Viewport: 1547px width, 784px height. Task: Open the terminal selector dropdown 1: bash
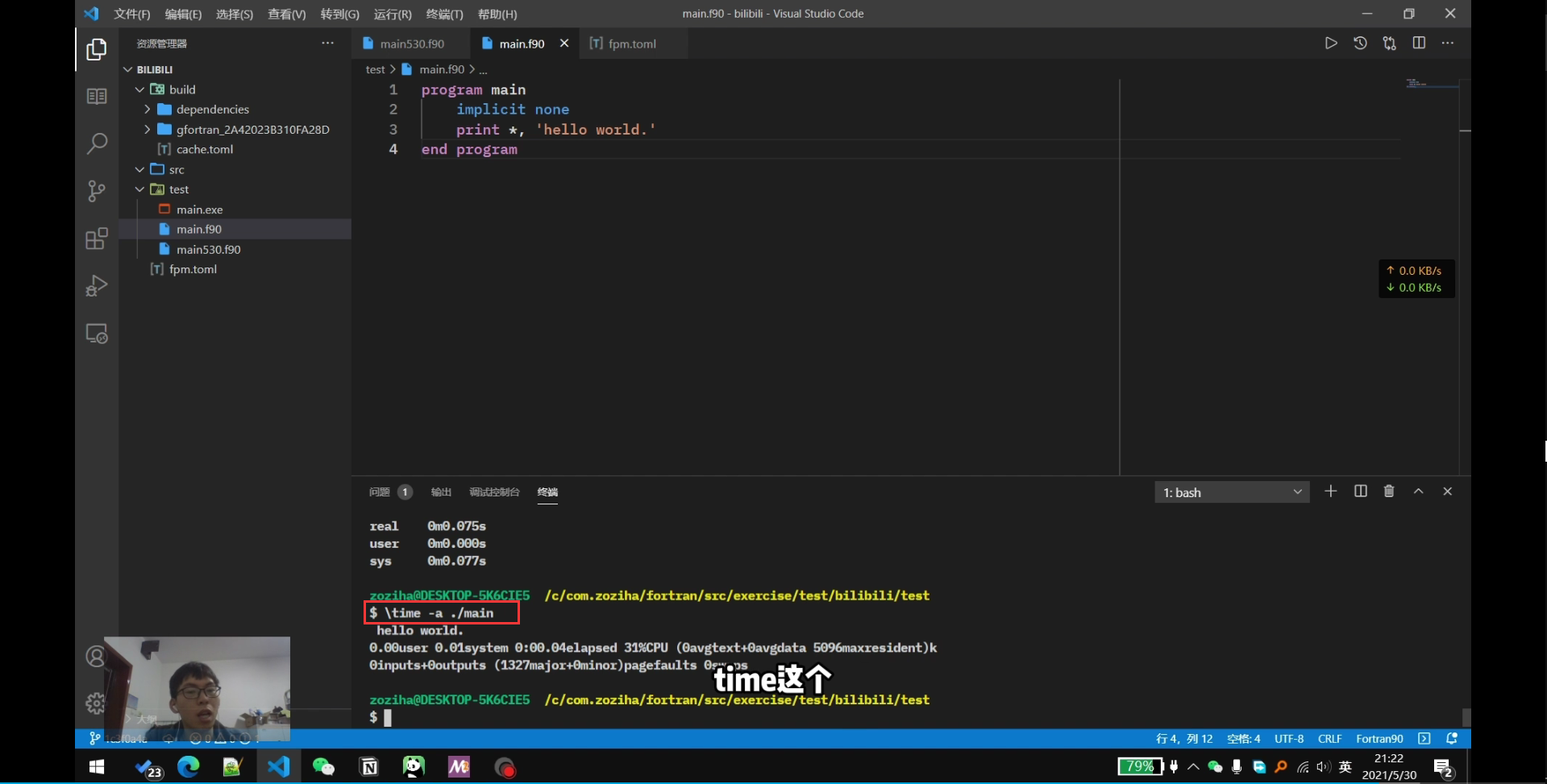[x=1232, y=492]
